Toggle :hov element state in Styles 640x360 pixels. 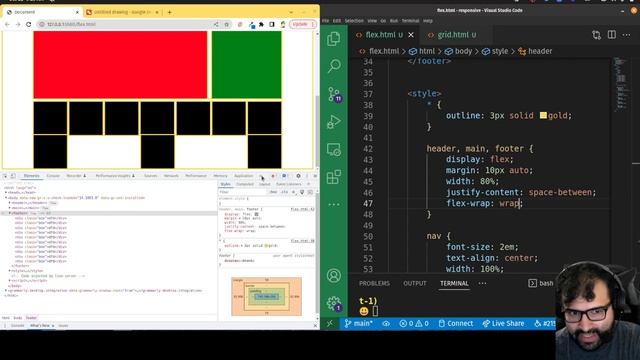273,192
